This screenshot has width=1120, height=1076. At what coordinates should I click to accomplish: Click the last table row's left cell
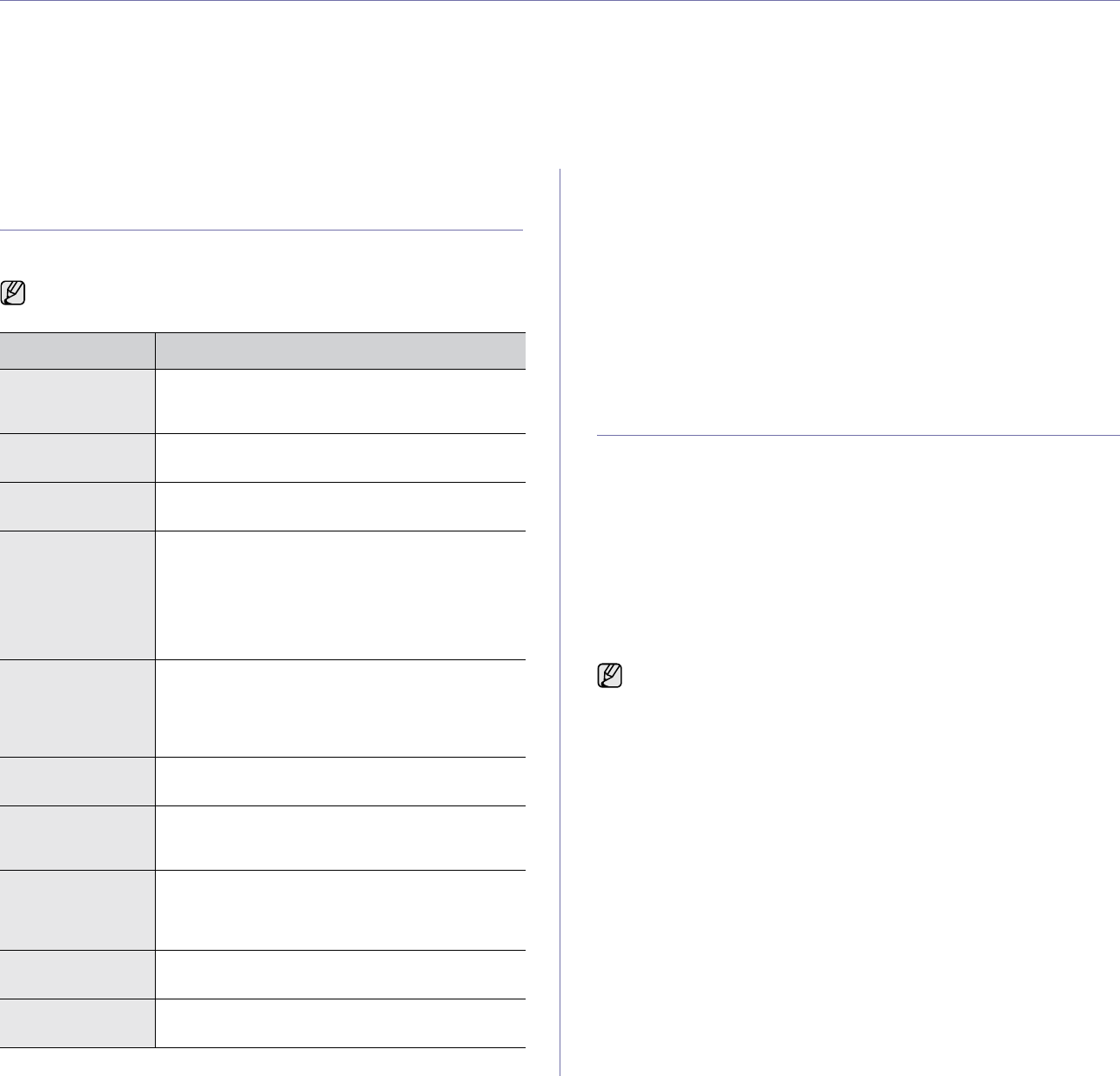click(x=77, y=1023)
